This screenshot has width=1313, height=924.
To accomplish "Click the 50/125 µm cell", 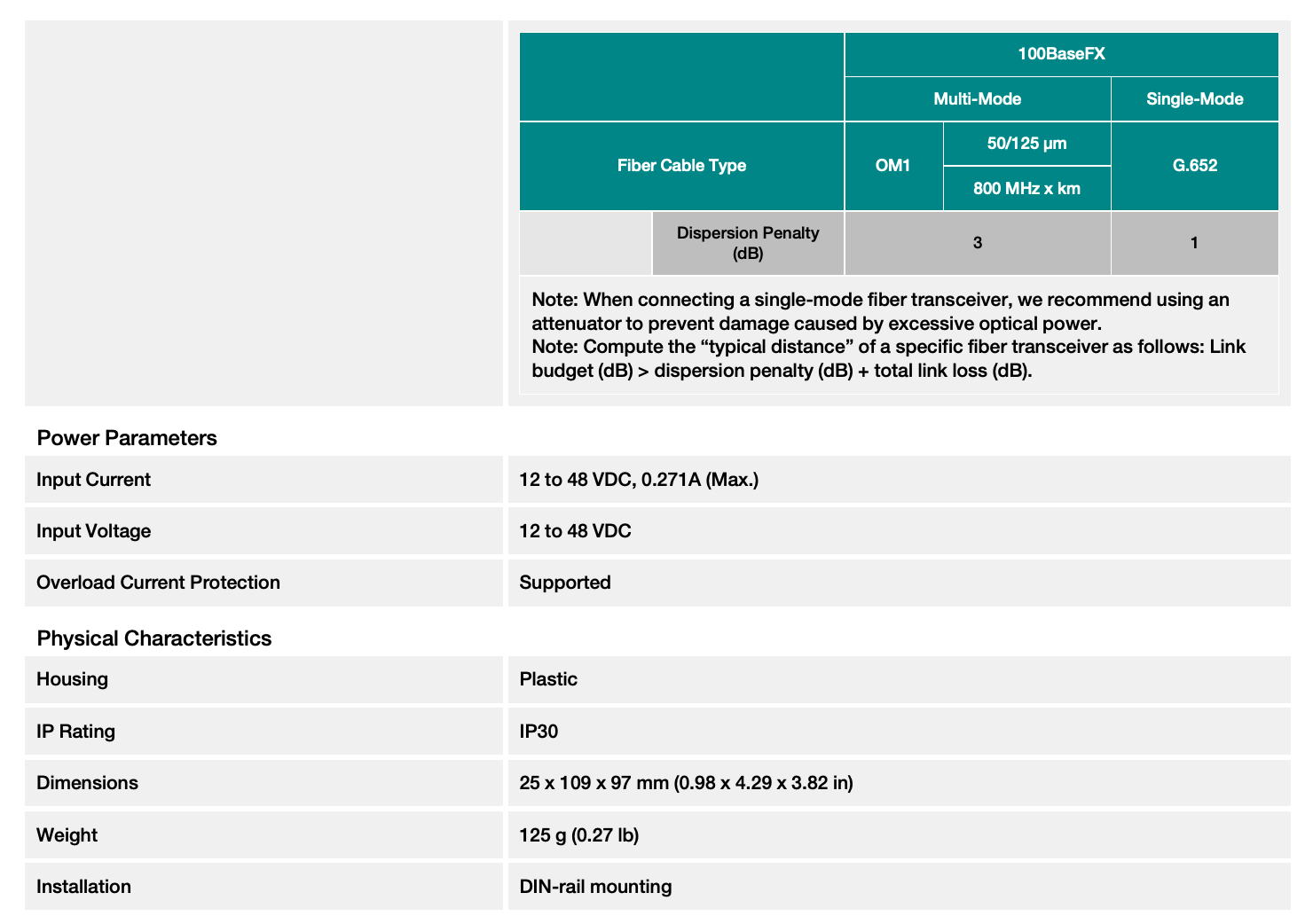I will tap(1026, 144).
